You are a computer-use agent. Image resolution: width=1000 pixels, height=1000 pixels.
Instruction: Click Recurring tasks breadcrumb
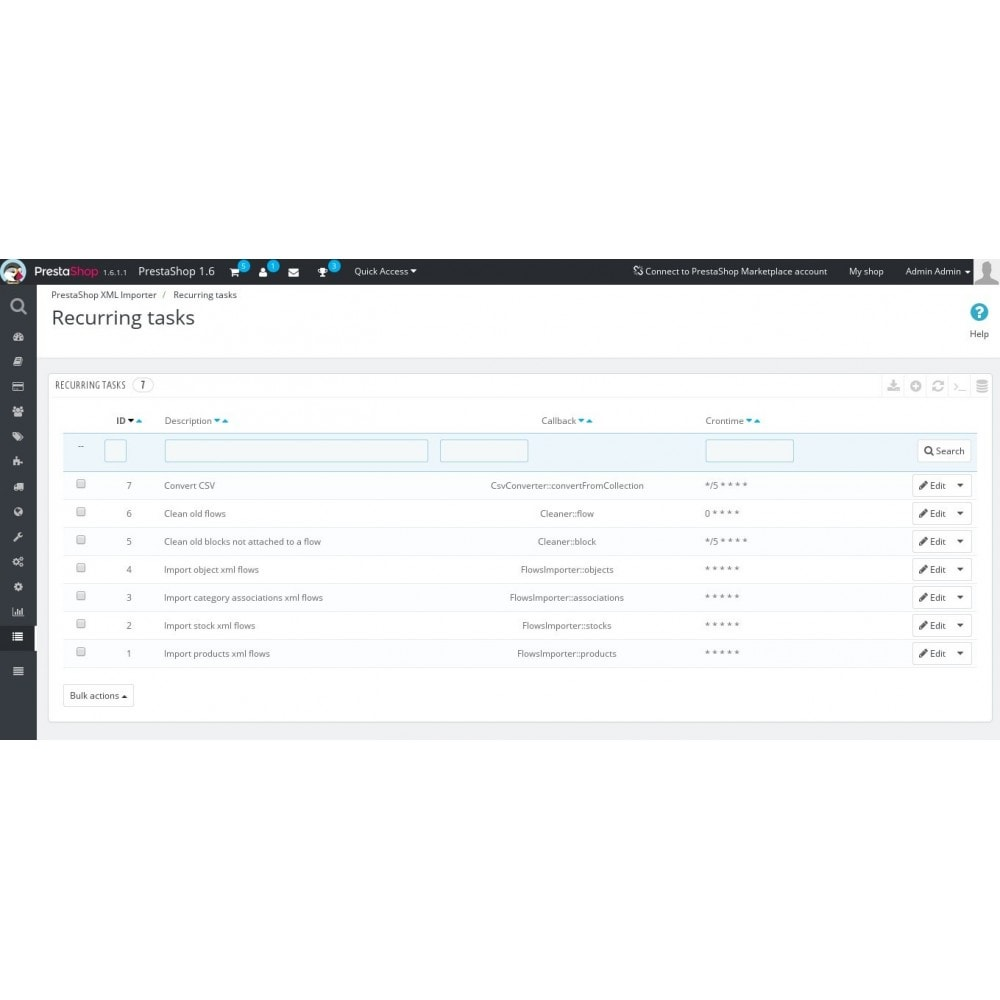click(x=205, y=295)
